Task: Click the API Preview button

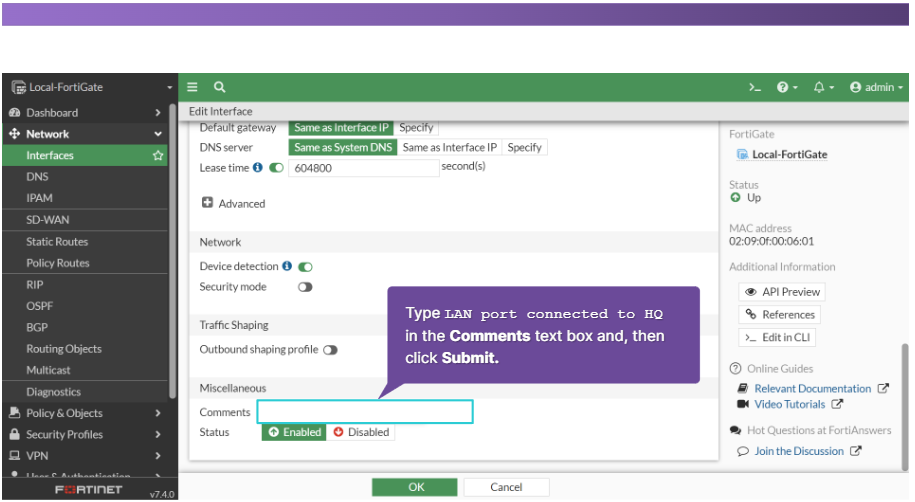Action: (x=782, y=291)
